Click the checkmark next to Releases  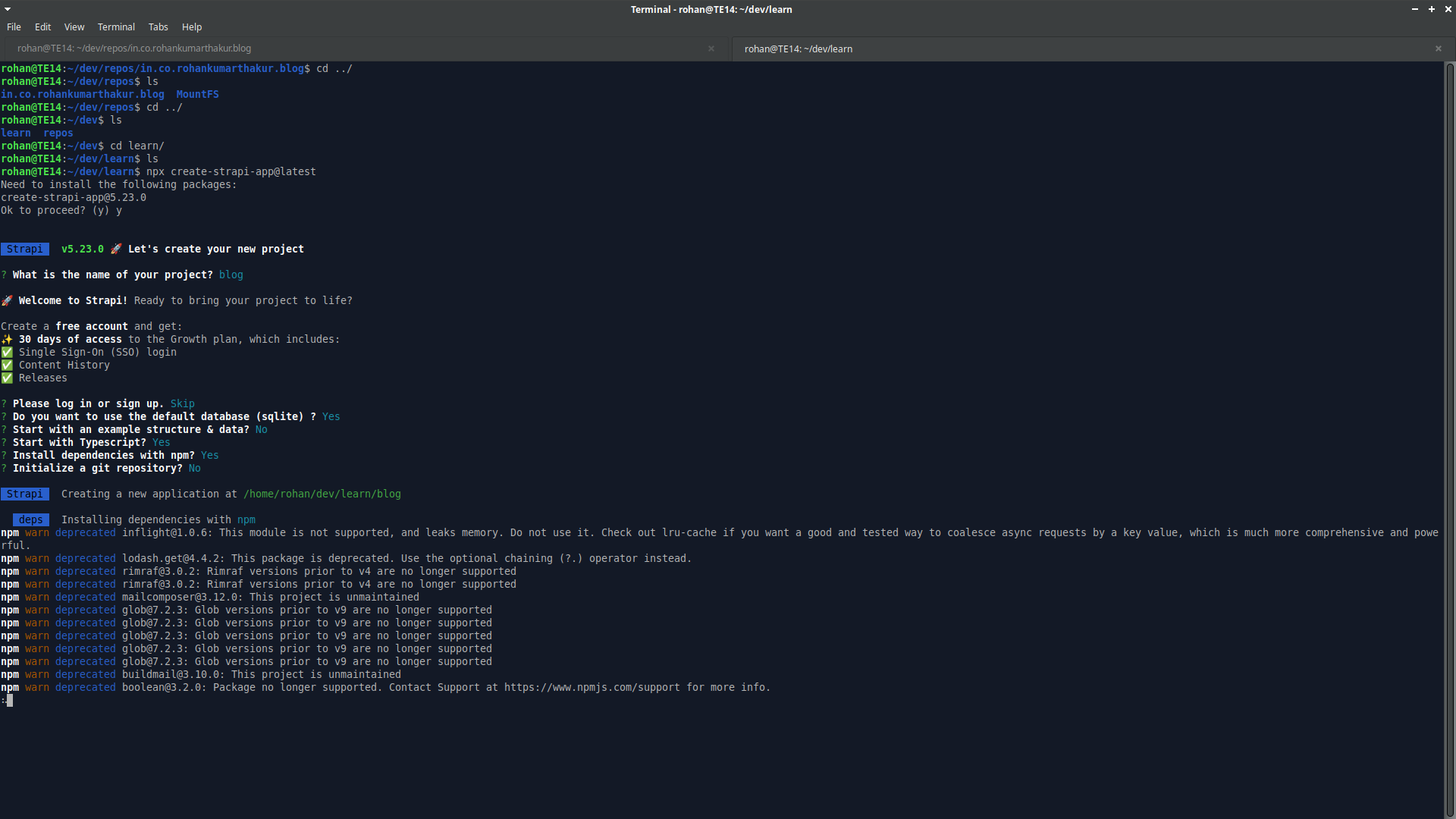coord(7,378)
